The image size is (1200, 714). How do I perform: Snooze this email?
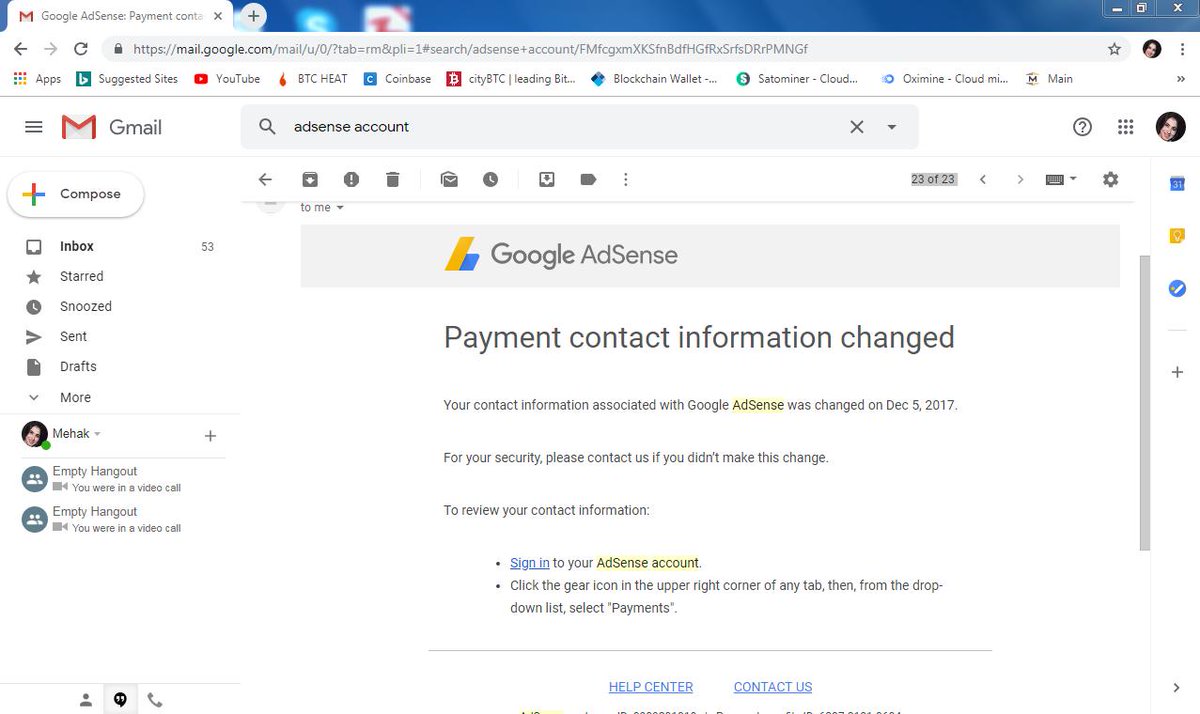tap(490, 180)
